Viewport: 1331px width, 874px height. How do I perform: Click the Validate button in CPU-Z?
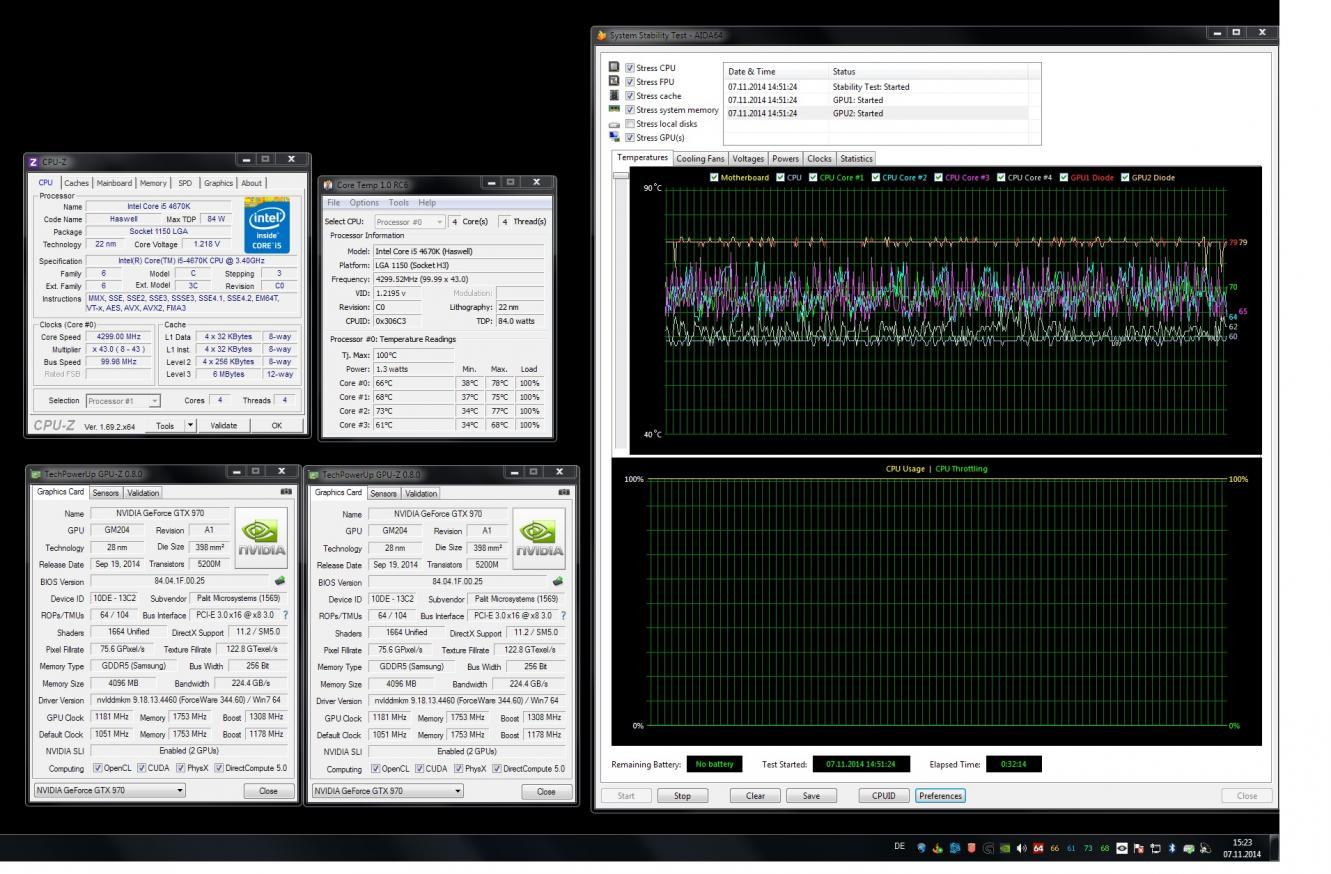pyautogui.click(x=223, y=425)
